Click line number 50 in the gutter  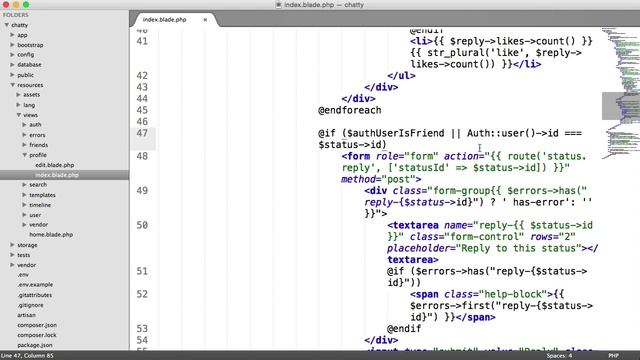142,225
